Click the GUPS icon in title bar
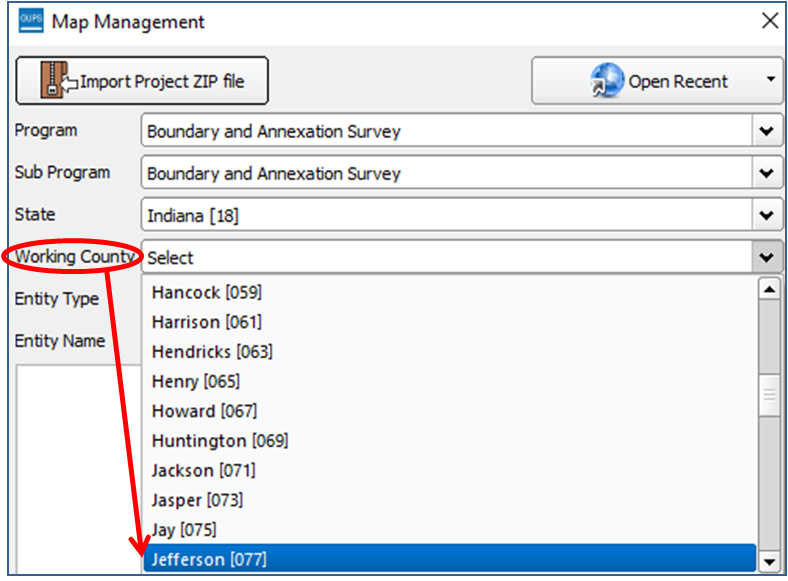This screenshot has width=788, height=581. (31, 21)
